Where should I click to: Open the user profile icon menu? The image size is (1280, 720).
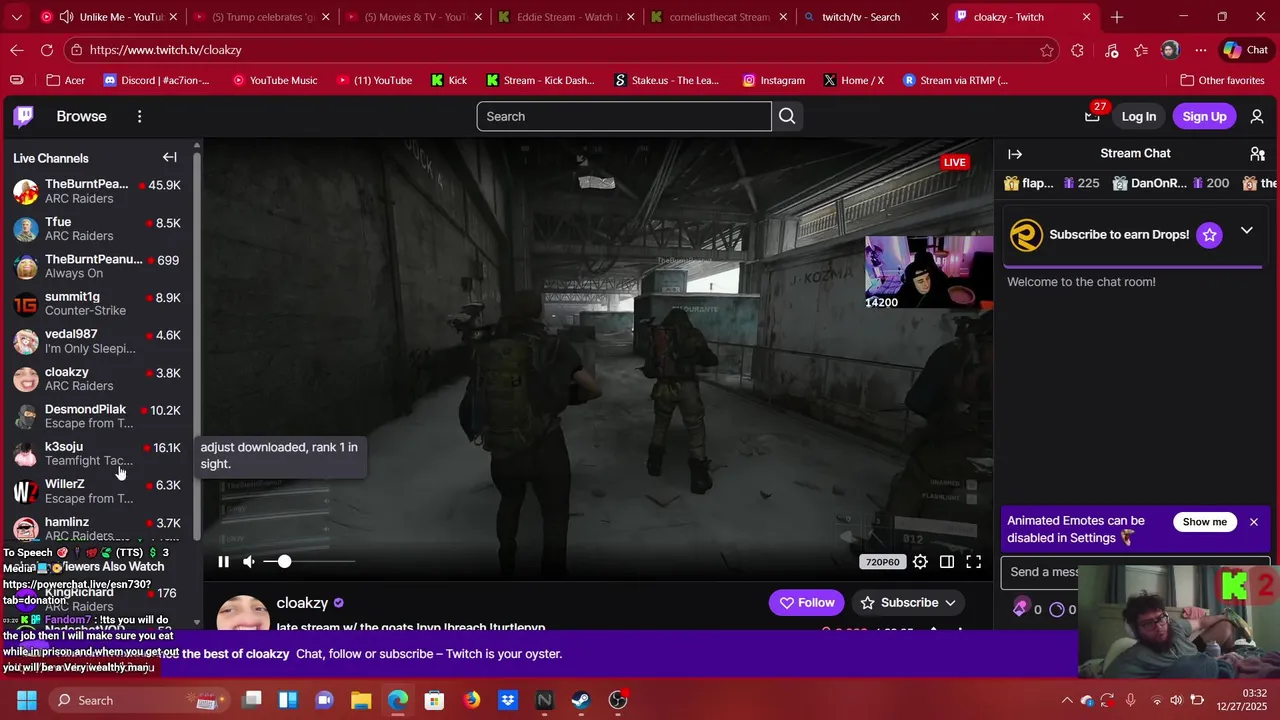(x=1257, y=116)
